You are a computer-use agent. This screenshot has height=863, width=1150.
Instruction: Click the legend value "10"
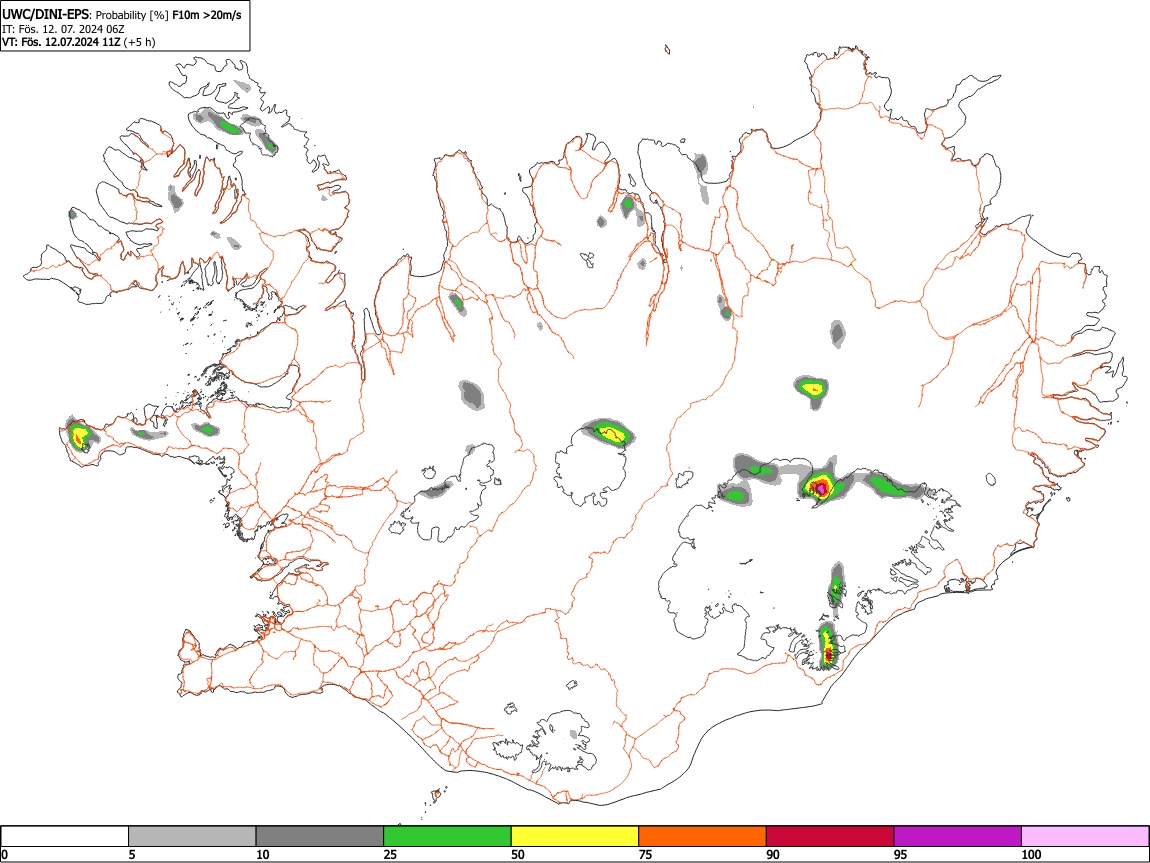click(263, 854)
